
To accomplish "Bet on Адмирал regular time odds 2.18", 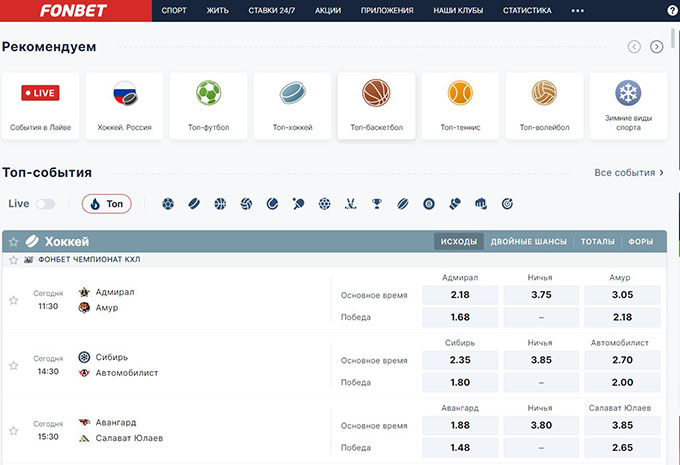I will 460,295.
